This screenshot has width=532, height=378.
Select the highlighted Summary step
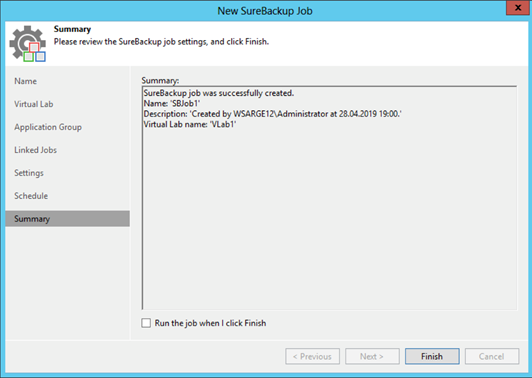pos(68,219)
